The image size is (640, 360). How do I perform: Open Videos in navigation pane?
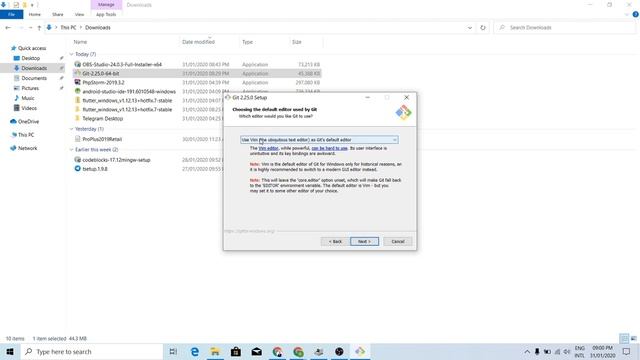coord(29,108)
